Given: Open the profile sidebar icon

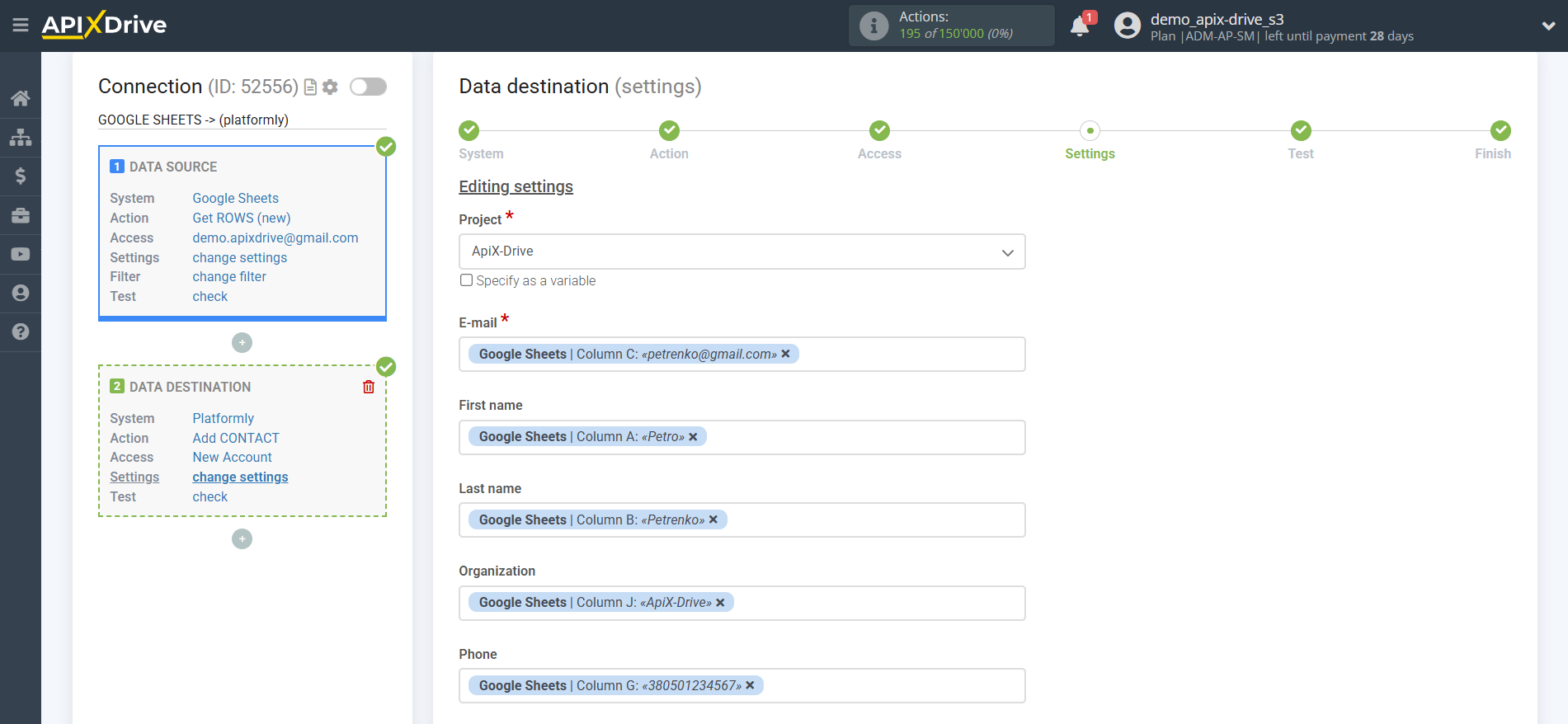Looking at the screenshot, I should (x=21, y=293).
